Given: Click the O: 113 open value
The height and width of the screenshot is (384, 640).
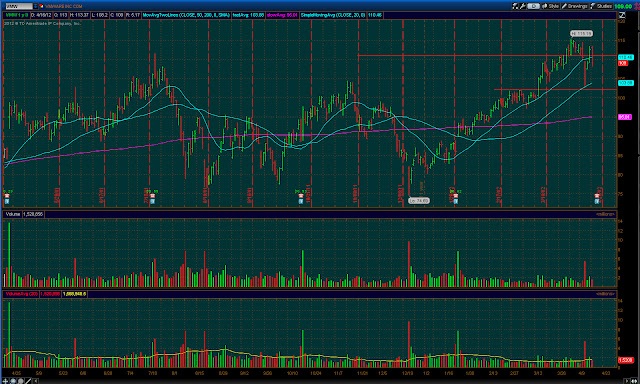Looking at the screenshot, I should point(60,15).
